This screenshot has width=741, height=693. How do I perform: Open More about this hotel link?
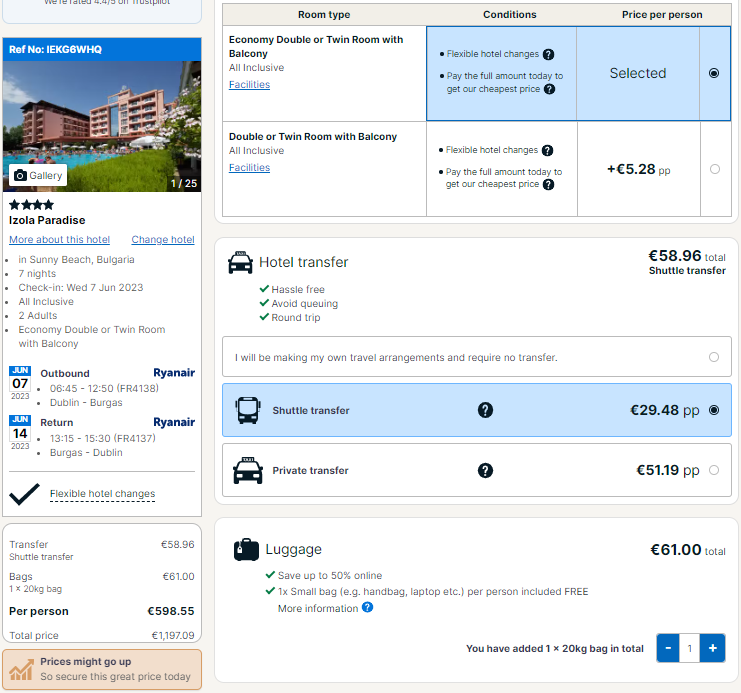coord(60,240)
